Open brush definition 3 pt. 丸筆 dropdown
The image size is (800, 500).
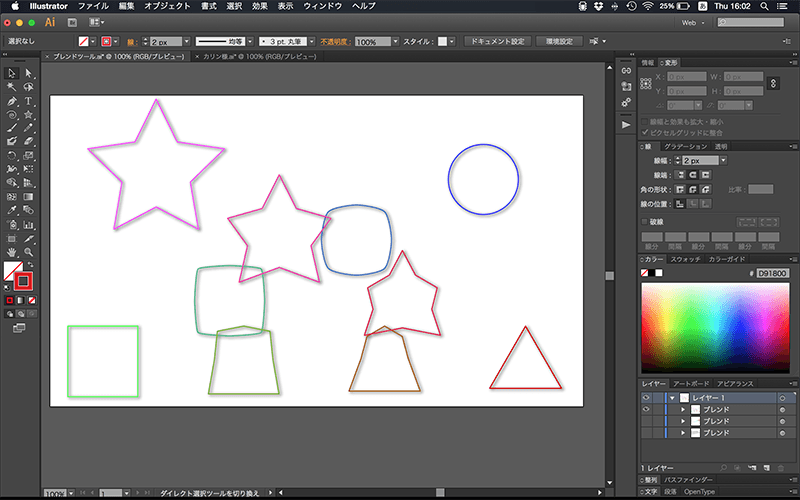[312, 41]
